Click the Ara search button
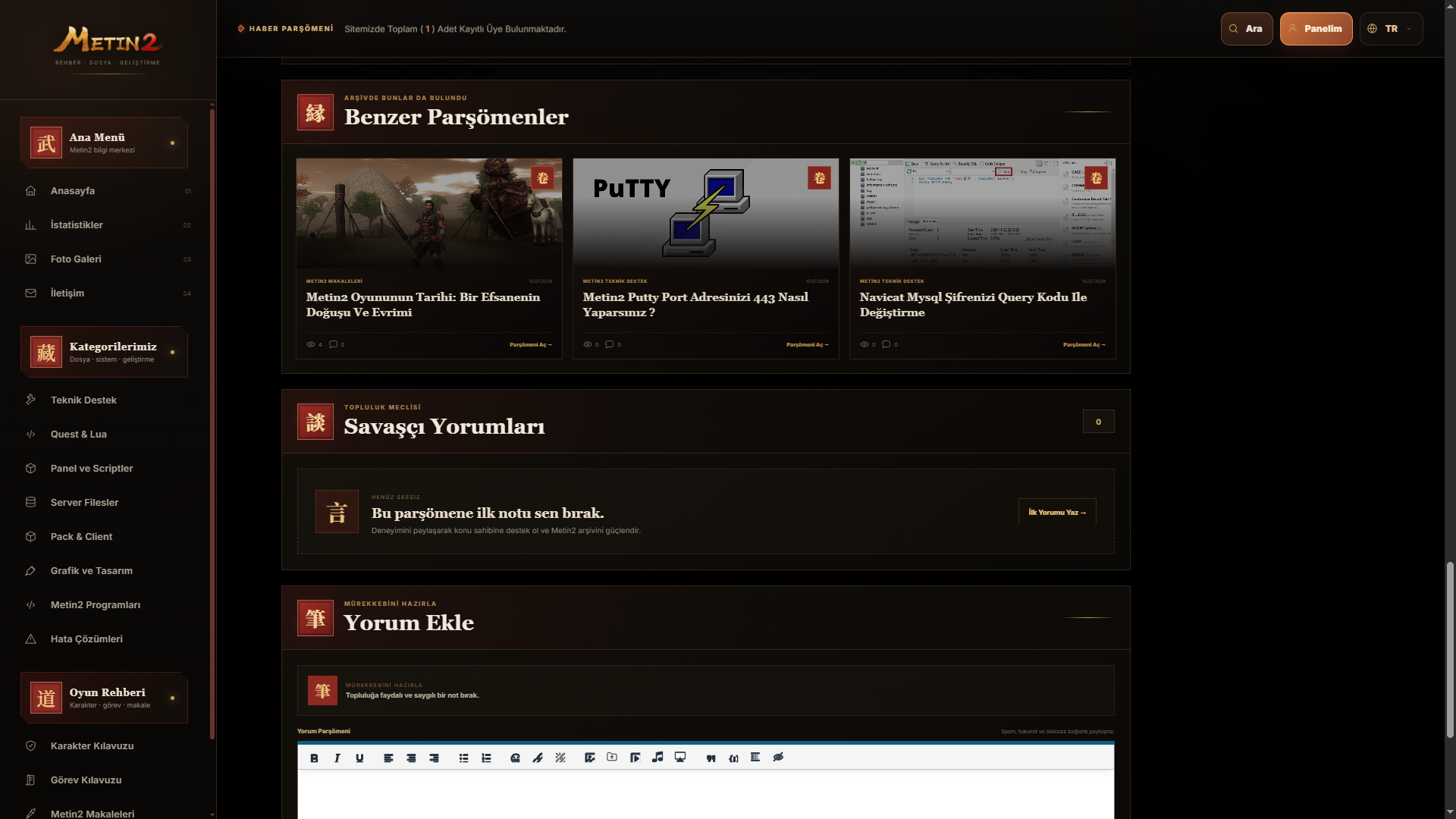Viewport: 1456px width, 819px height. (1247, 29)
